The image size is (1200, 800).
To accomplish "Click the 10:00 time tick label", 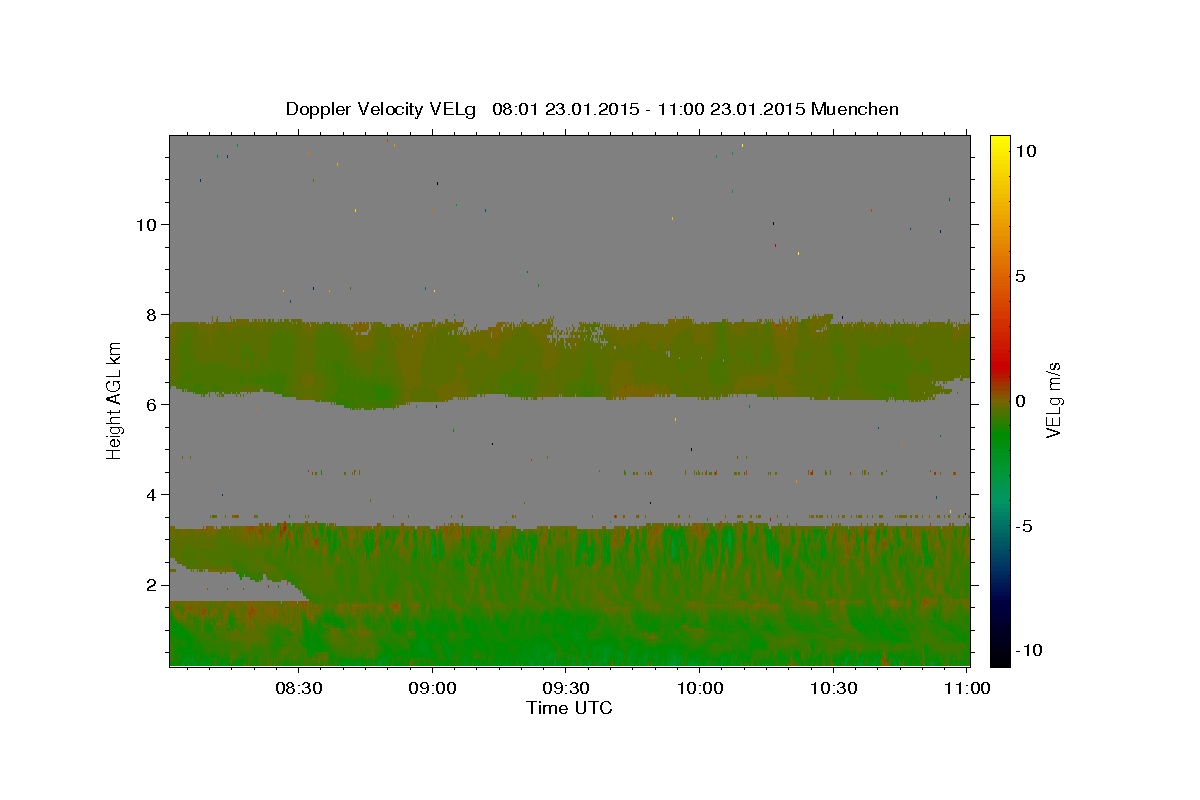I will (699, 688).
